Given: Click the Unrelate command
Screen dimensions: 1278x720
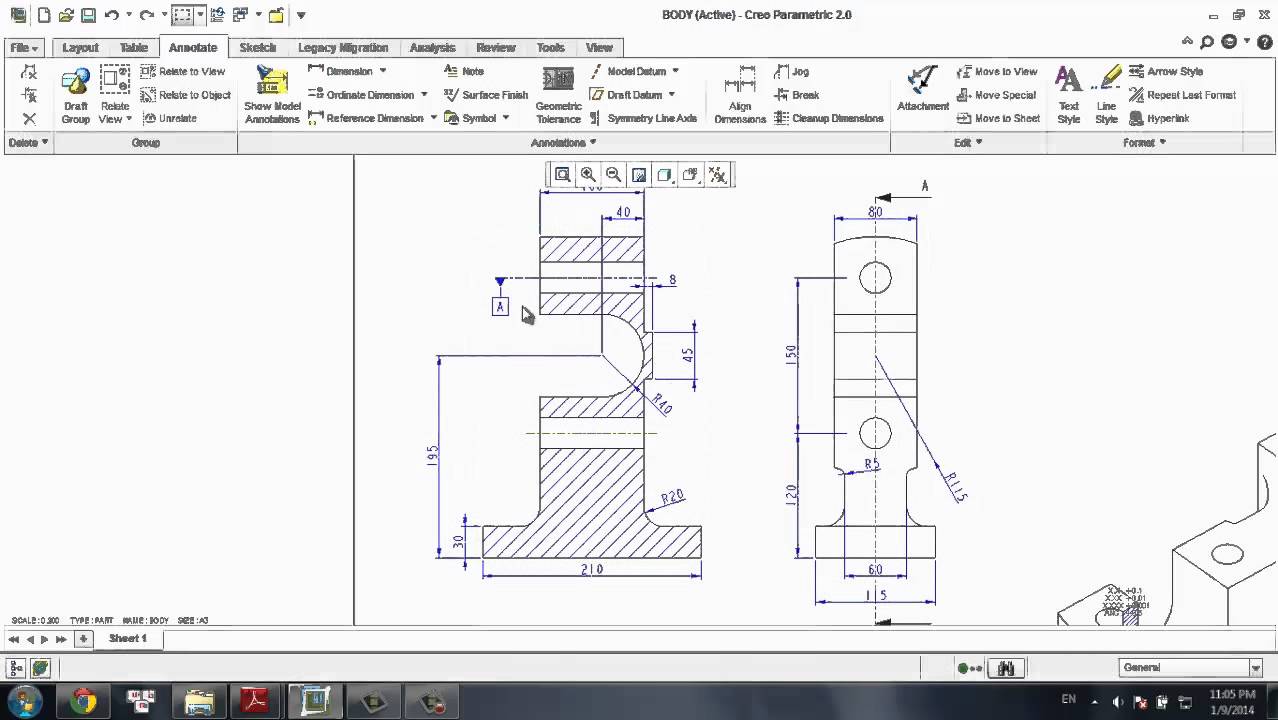Looking at the screenshot, I should tap(169, 118).
